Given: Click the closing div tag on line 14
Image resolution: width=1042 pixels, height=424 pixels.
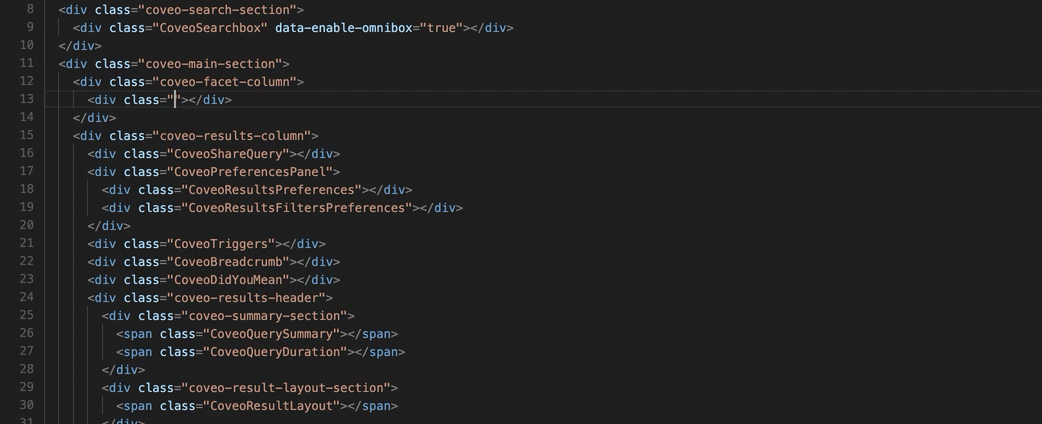Looking at the screenshot, I should point(94,118).
